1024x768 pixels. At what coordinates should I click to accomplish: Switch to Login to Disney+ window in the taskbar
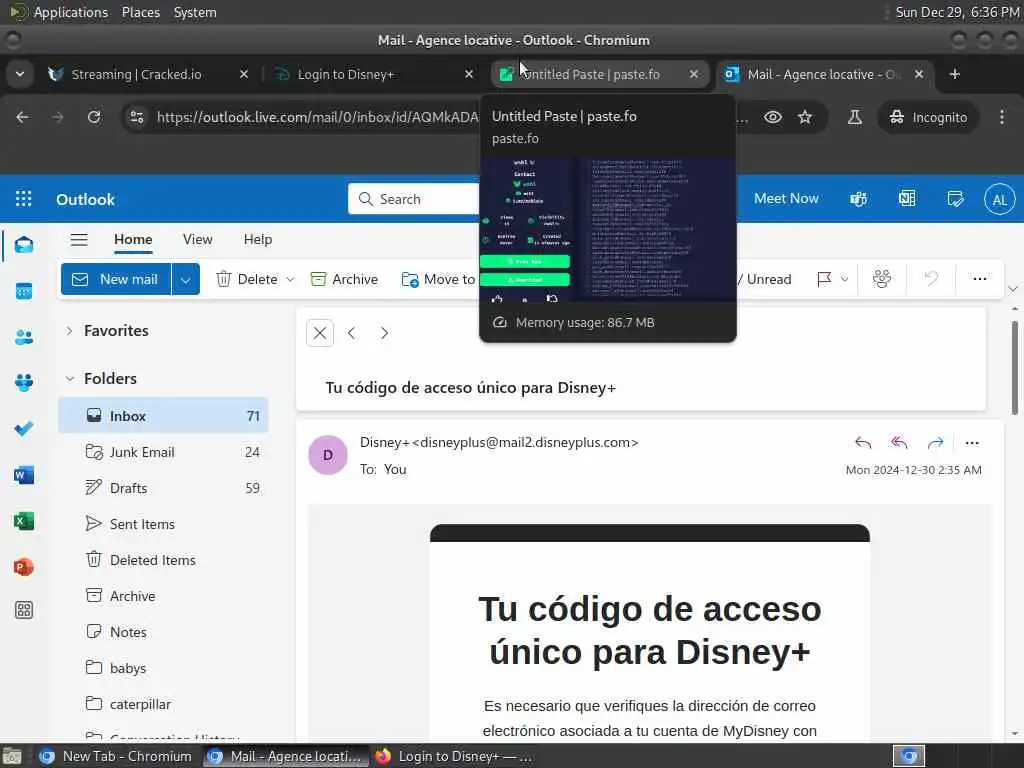(455, 756)
